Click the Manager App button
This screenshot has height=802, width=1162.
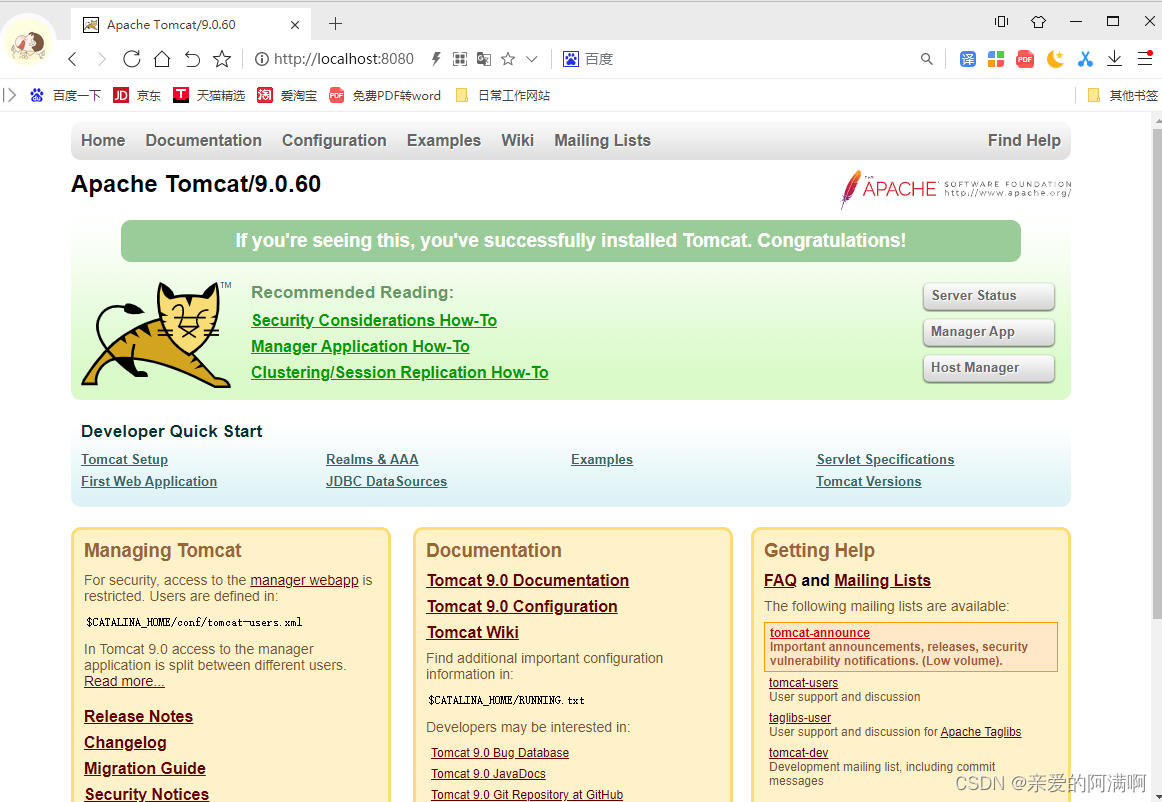[989, 332]
